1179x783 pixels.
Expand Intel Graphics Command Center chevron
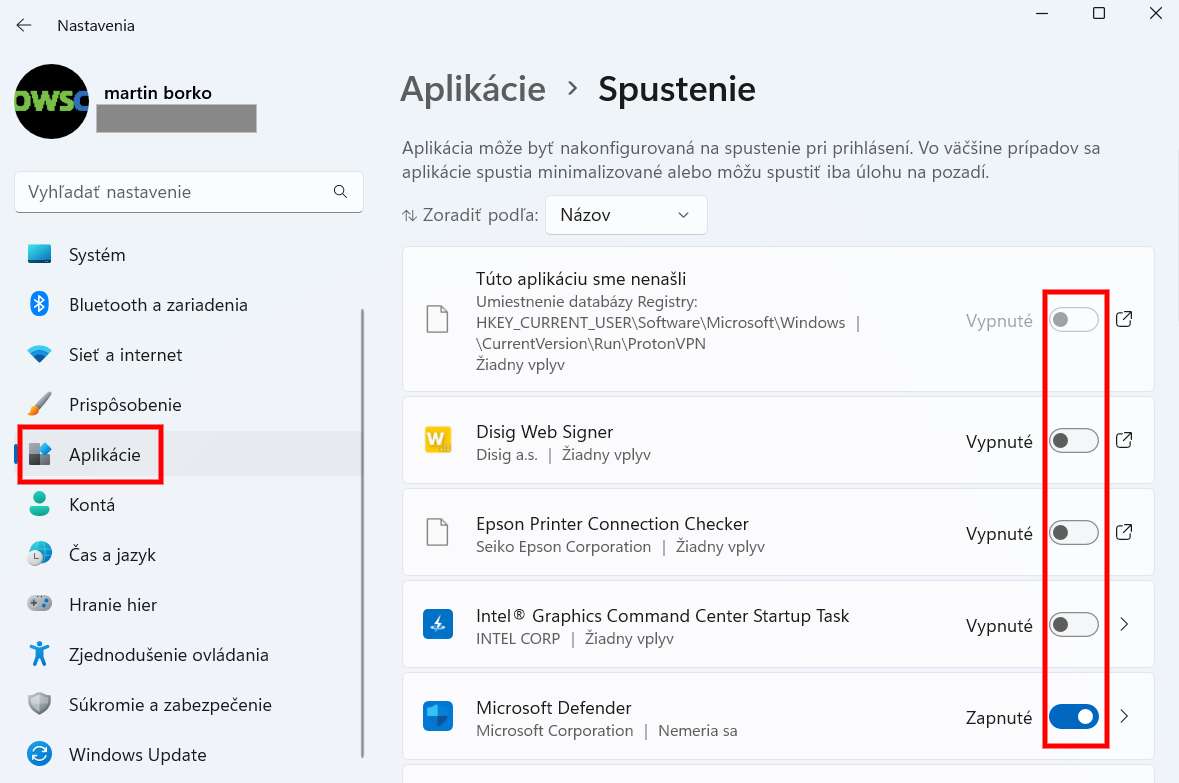[1124, 624]
